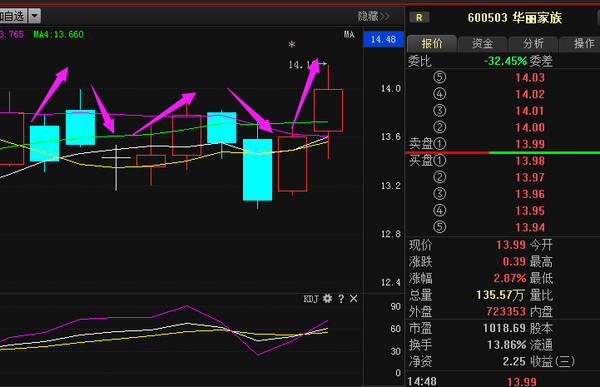Select the buy level 5 circled icon
600x387 pixels.
[440, 227]
